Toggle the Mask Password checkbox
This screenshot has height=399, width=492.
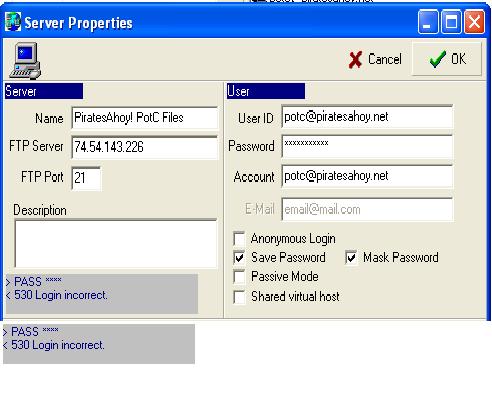[351, 258]
